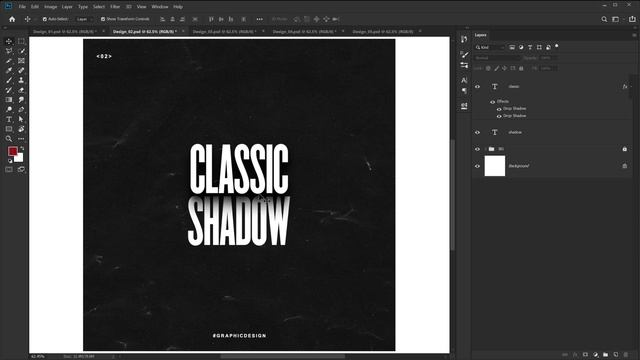The height and width of the screenshot is (360, 640).
Task: Select the History Brush tool
Action: coord(9,90)
